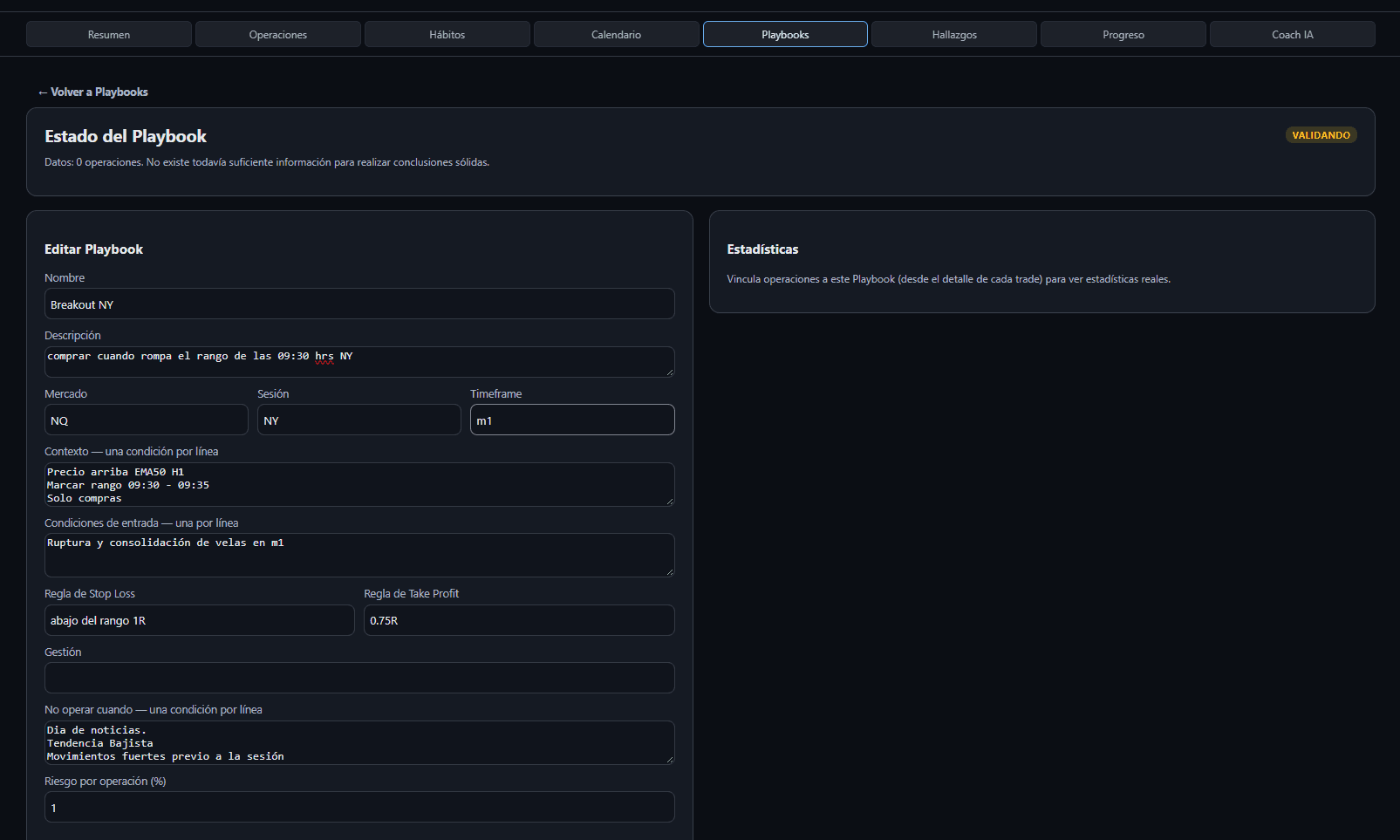
Task: Open the Resumen tab
Action: [109, 35]
